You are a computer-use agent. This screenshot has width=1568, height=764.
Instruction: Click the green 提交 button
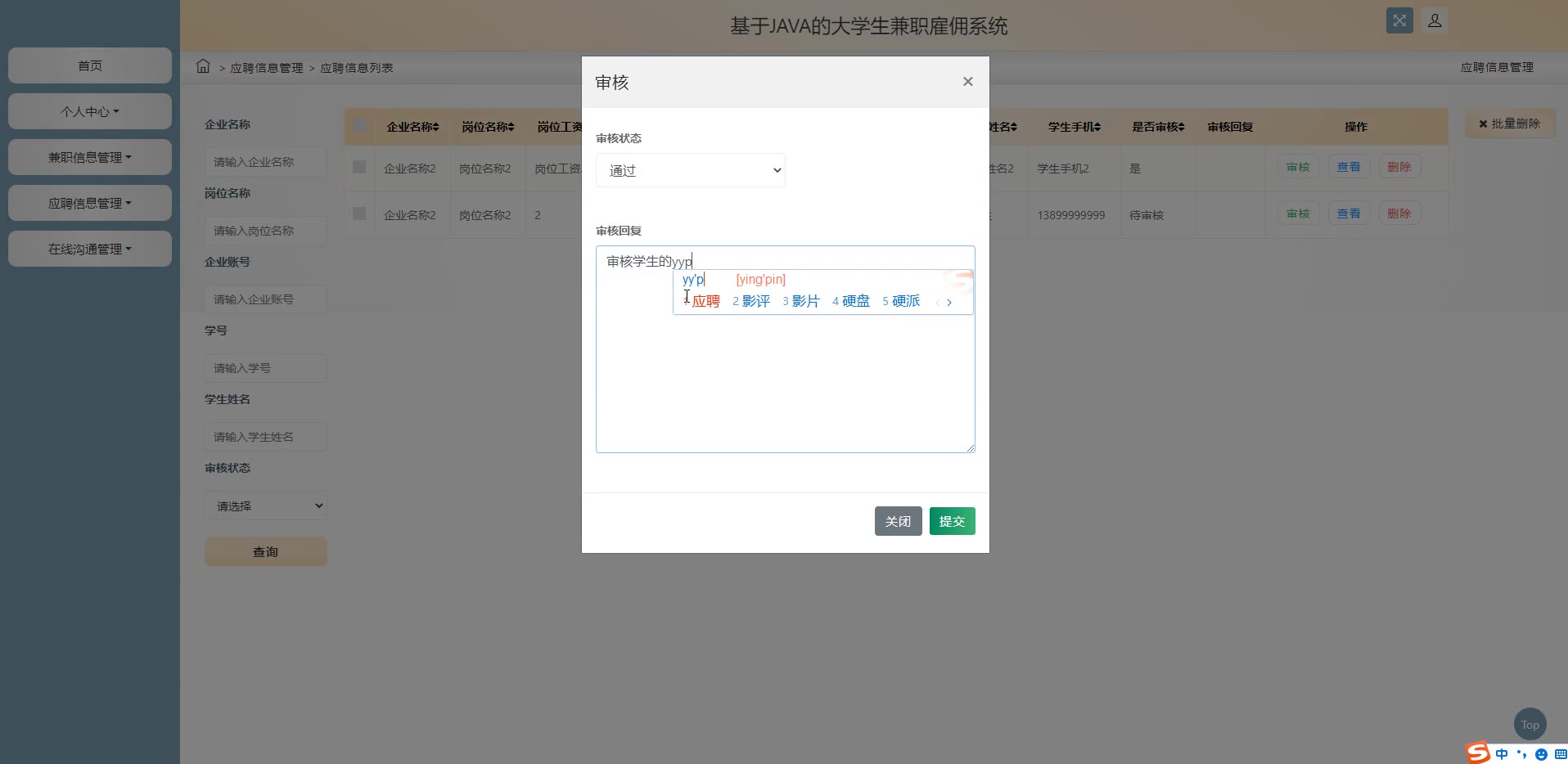click(x=952, y=521)
